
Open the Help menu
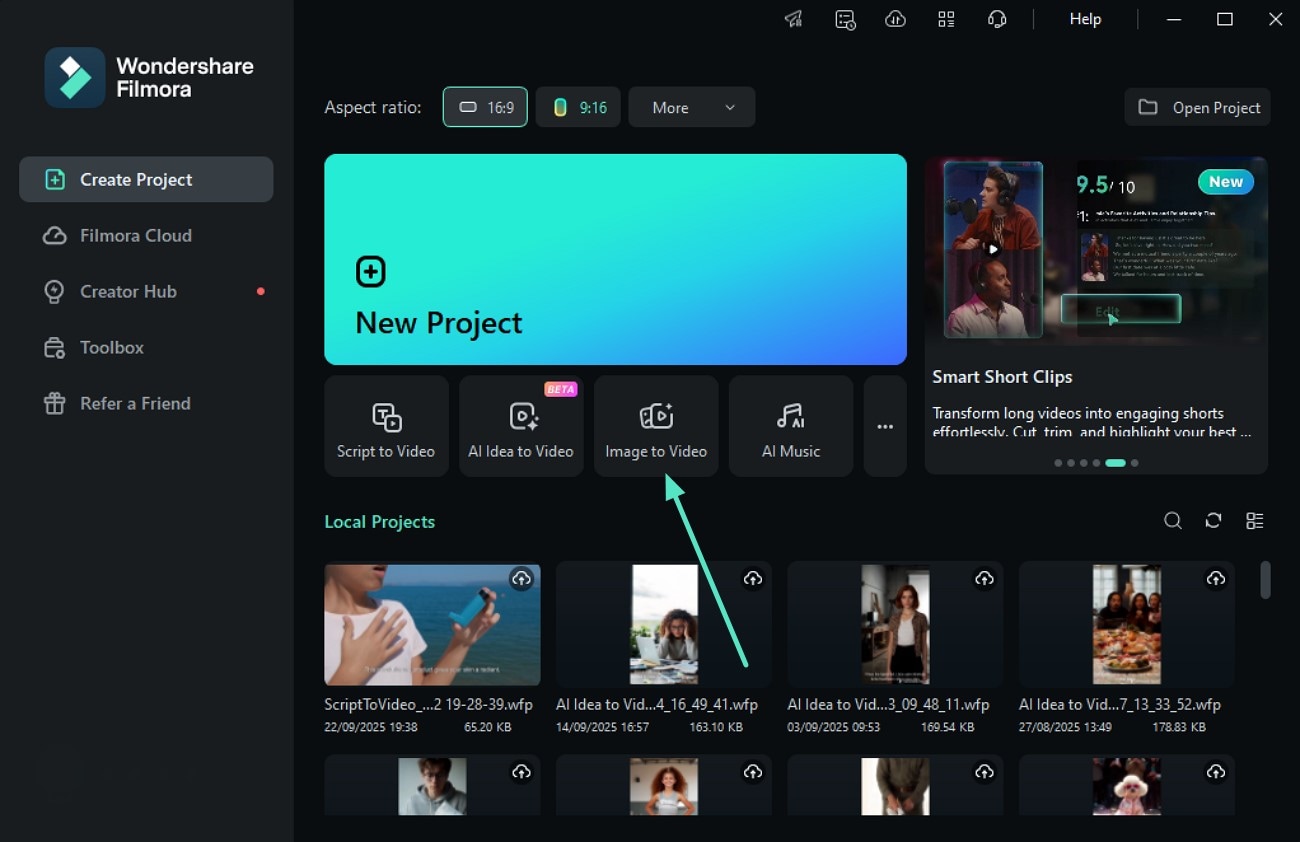tap(1085, 19)
